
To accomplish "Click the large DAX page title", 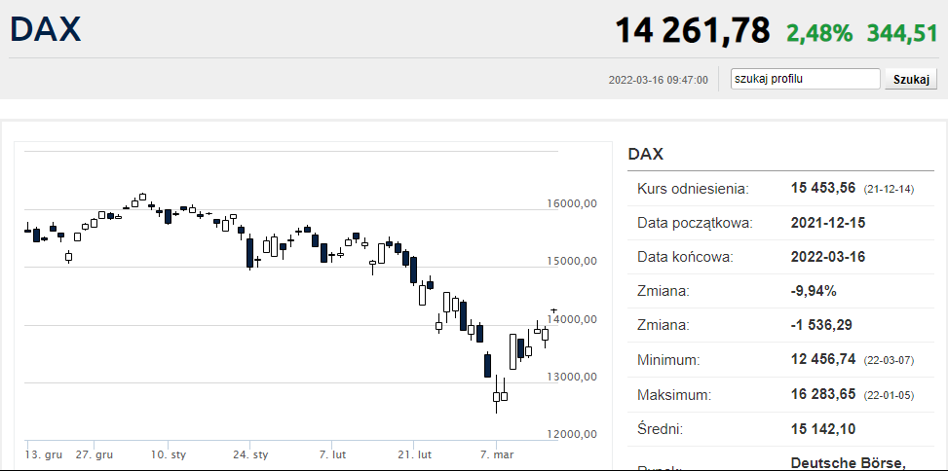I will [x=46, y=29].
